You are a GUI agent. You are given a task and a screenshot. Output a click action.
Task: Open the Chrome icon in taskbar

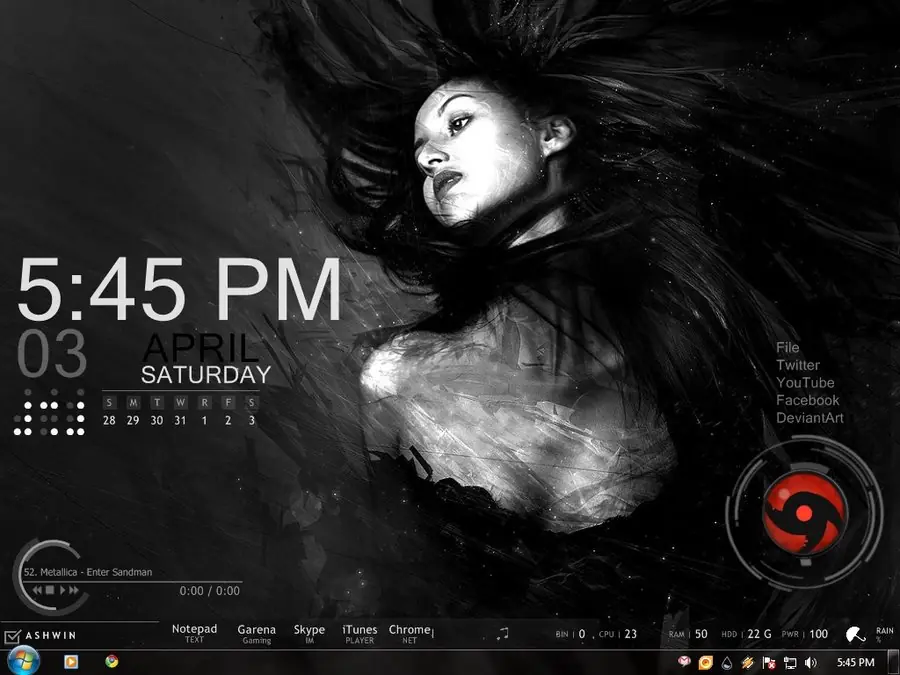point(112,661)
